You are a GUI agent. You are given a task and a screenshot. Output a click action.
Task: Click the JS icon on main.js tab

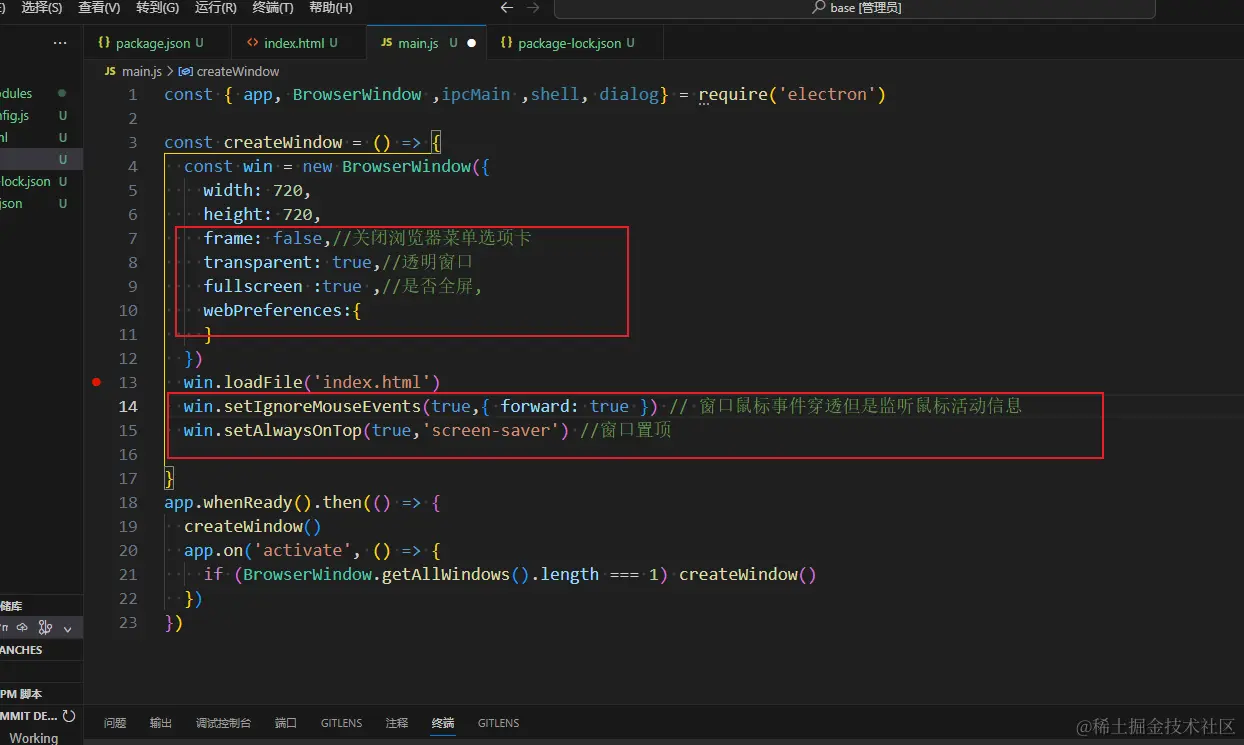386,43
